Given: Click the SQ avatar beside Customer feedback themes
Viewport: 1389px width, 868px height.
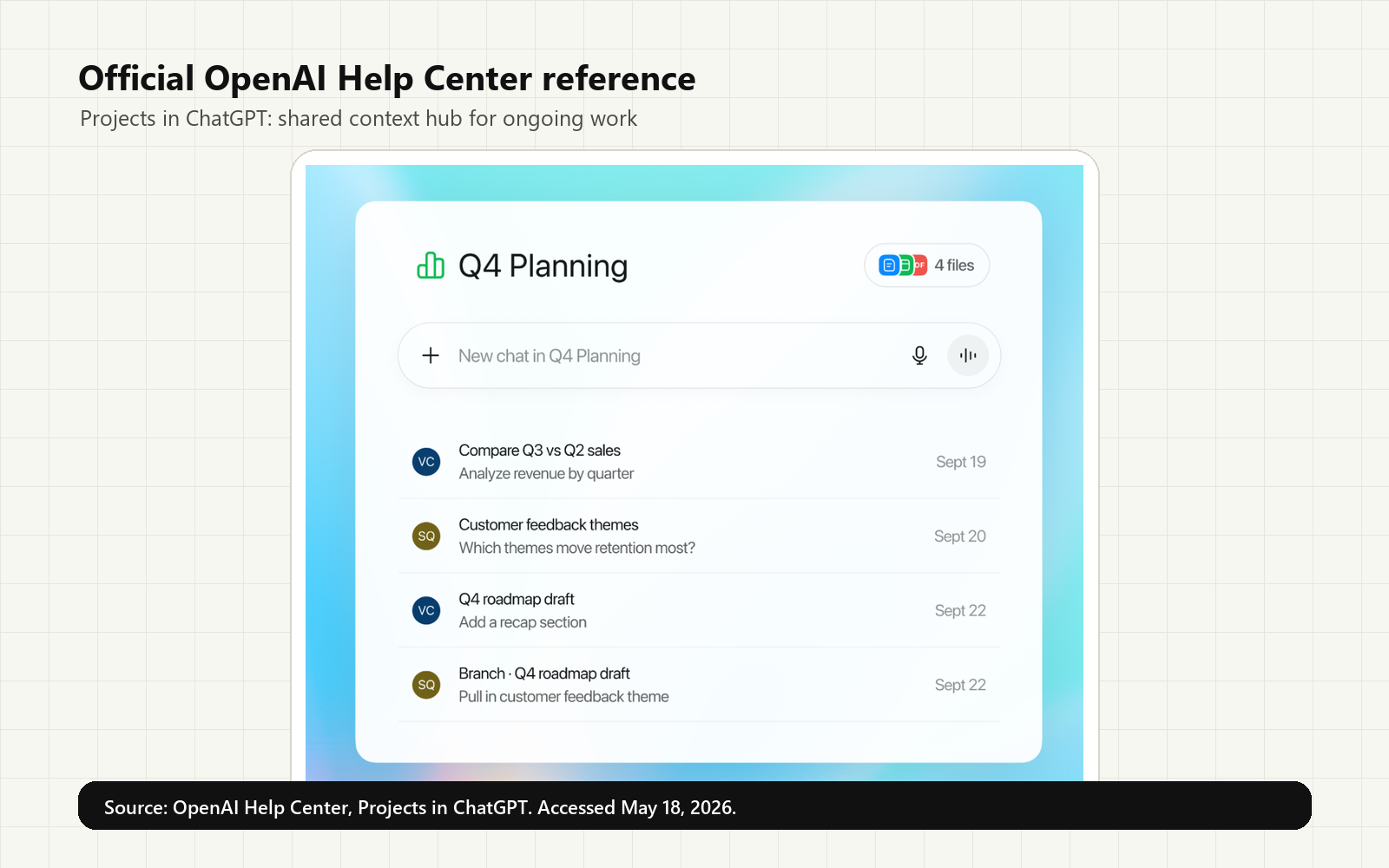Looking at the screenshot, I should point(426,536).
